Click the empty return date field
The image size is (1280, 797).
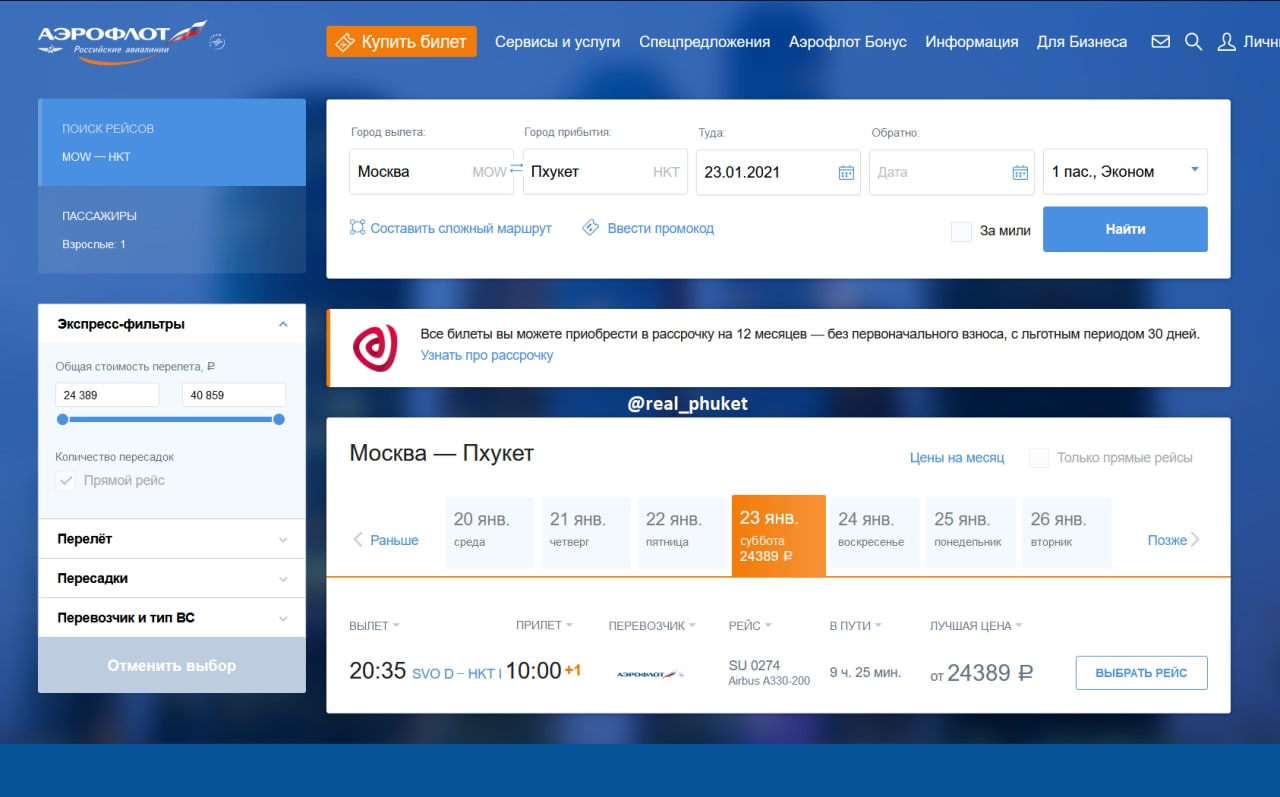click(x=952, y=172)
